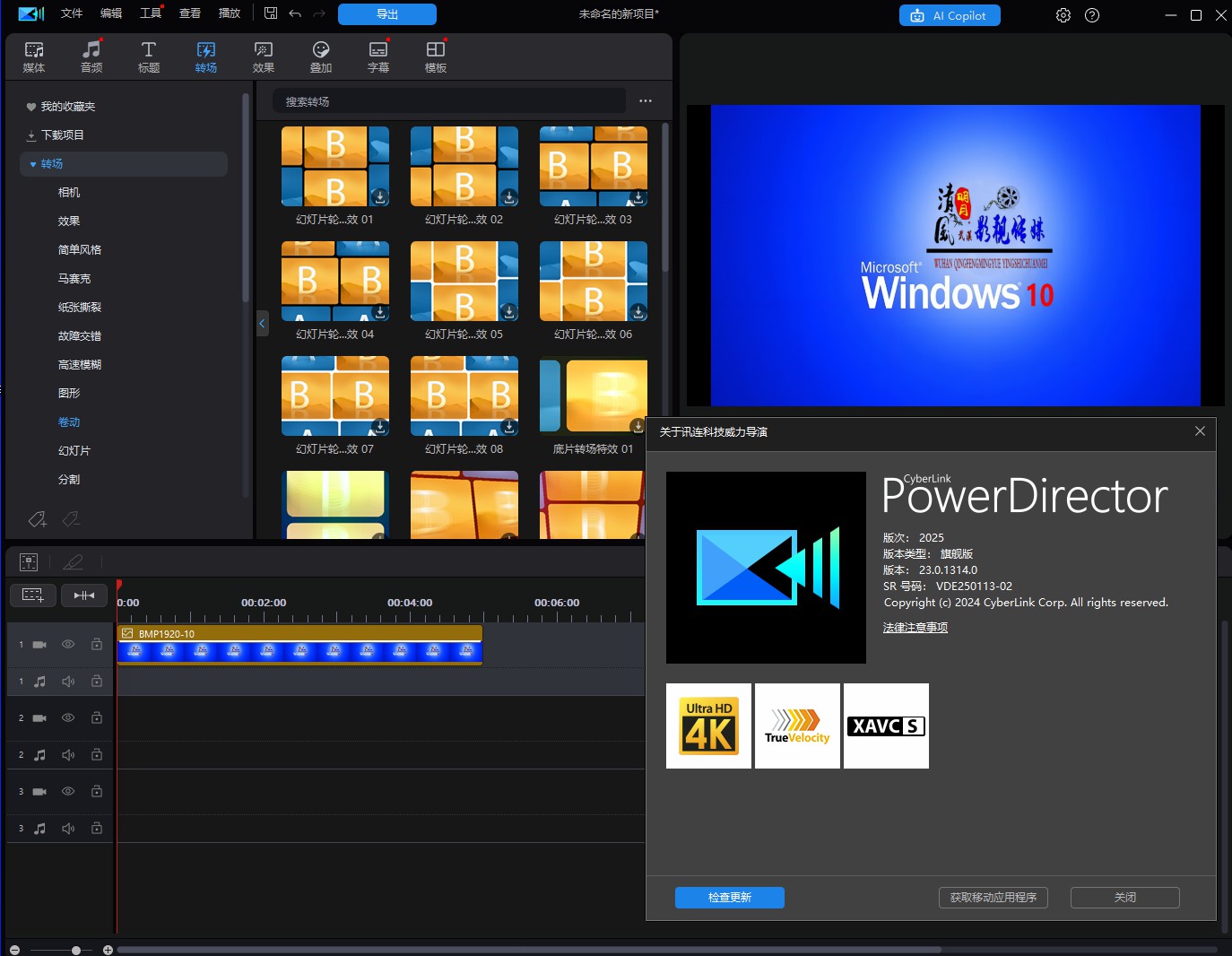Open the 搜索转场 more options menu
1232x956 pixels.
coord(646,101)
